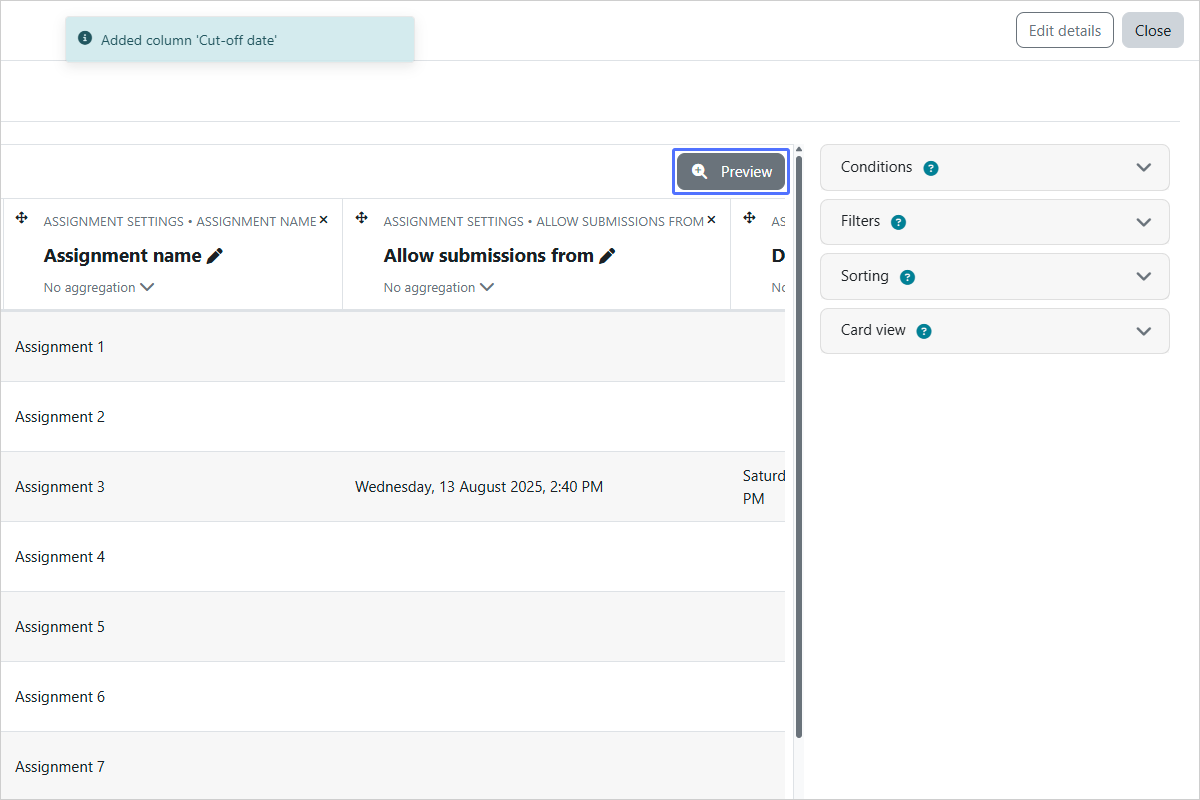Click the Preview button
This screenshot has width=1200, height=800.
tap(731, 172)
